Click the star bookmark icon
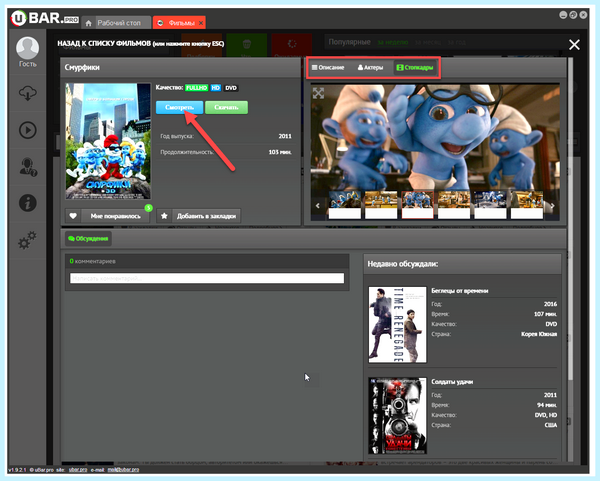The height and width of the screenshot is (481, 600). [164, 216]
